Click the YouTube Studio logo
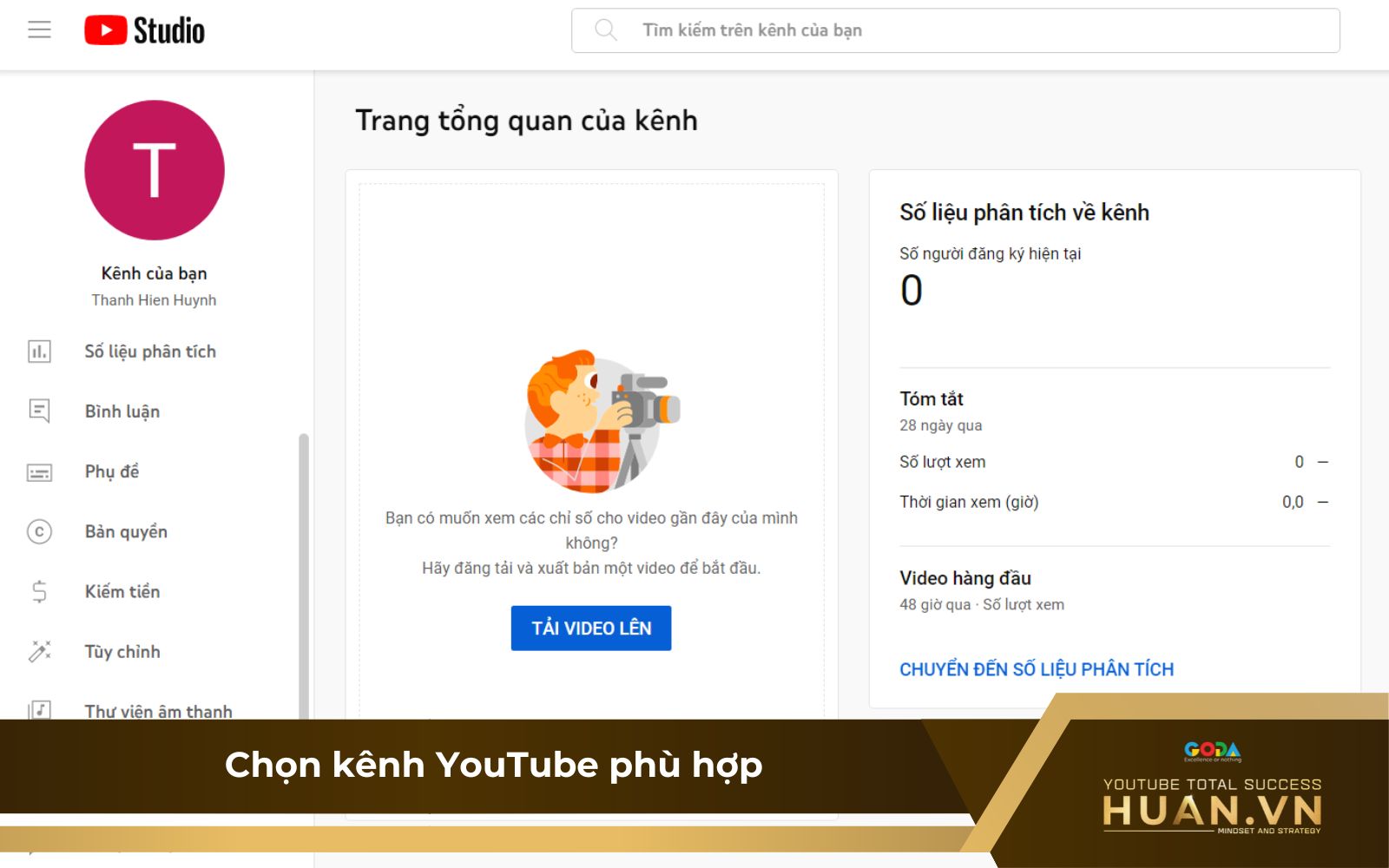 144,30
